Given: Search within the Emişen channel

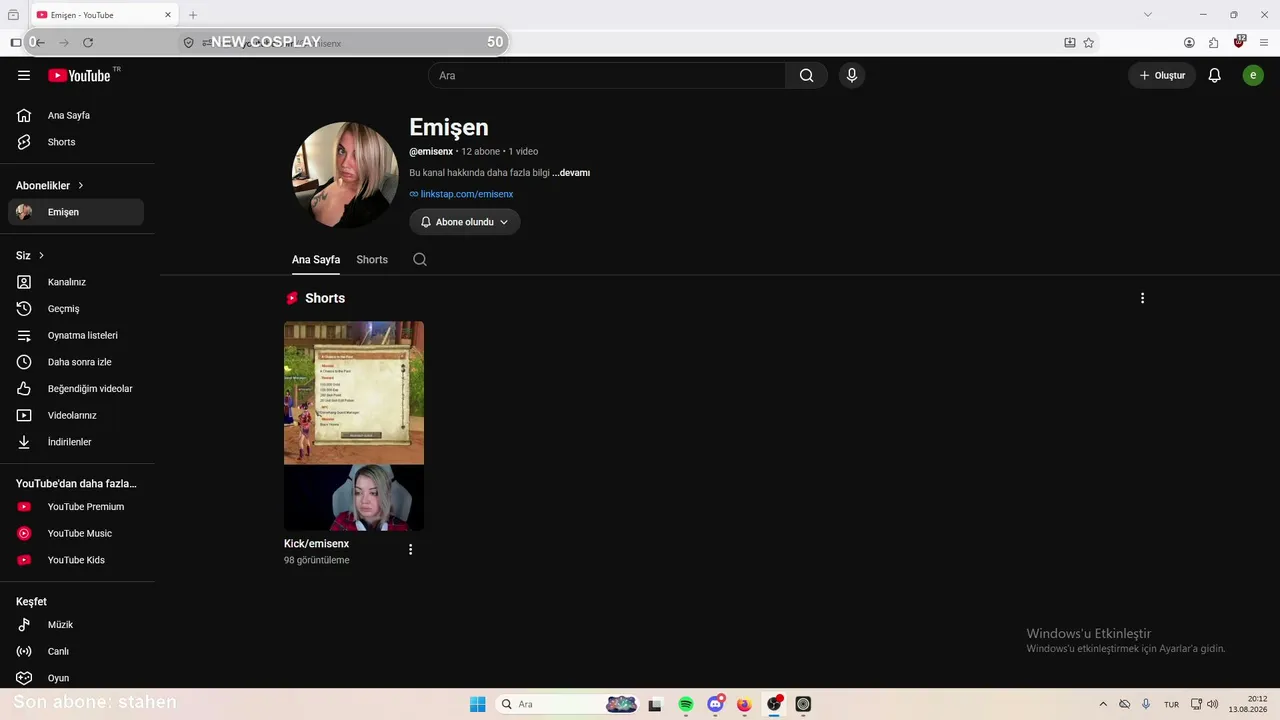Looking at the screenshot, I should [x=420, y=259].
